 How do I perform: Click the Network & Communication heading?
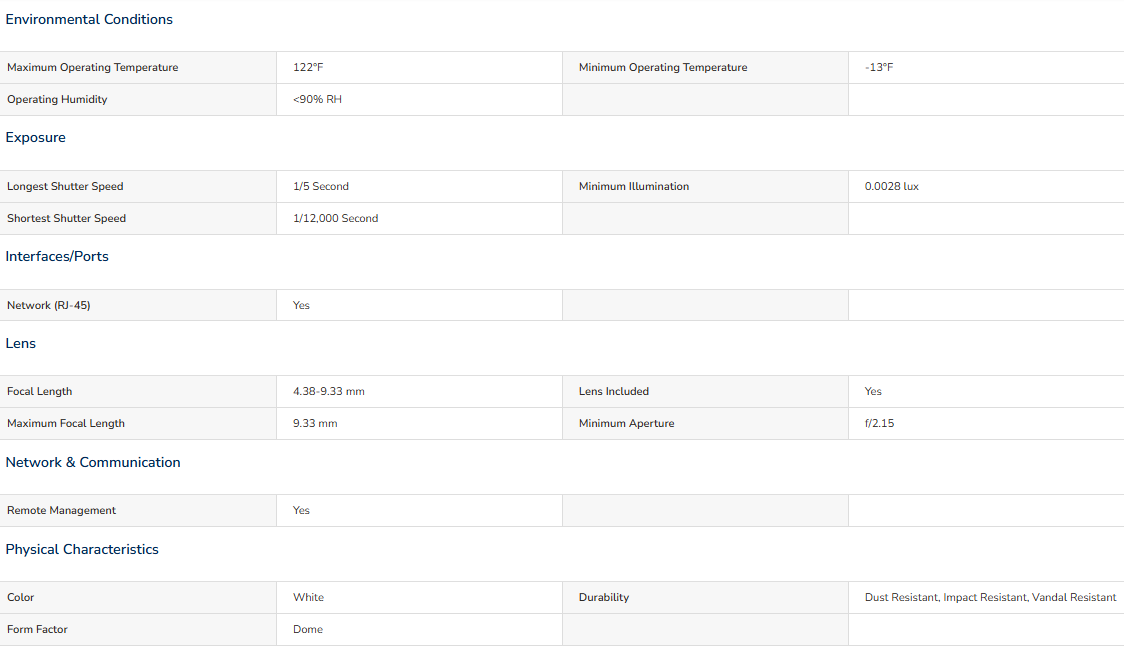93,462
